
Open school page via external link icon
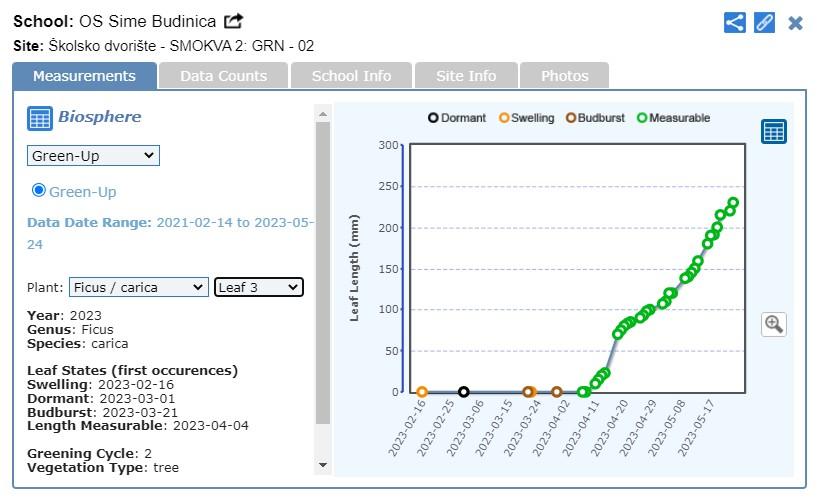(x=233, y=21)
